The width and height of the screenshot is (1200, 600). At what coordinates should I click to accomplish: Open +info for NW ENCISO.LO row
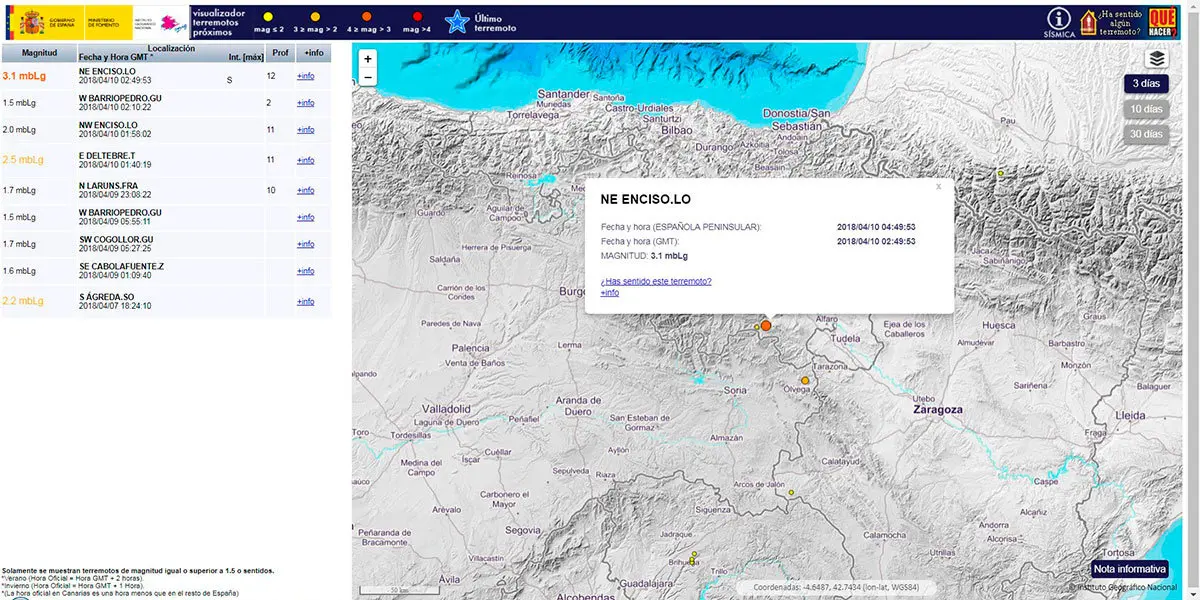pyautogui.click(x=306, y=132)
